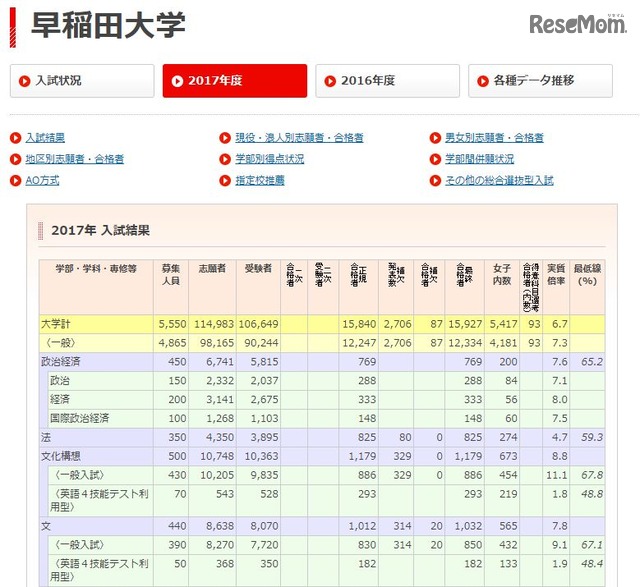The image size is (640, 587).
Task: Open the 入試結果 link
Action: (x=45, y=138)
